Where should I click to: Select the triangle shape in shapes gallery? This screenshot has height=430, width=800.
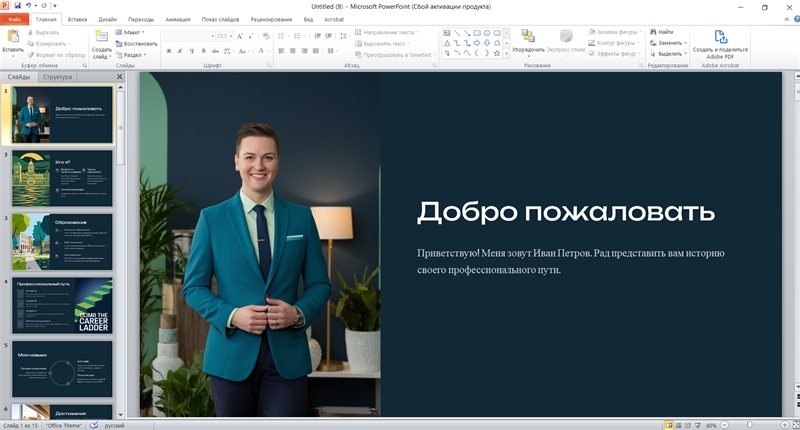click(x=447, y=43)
